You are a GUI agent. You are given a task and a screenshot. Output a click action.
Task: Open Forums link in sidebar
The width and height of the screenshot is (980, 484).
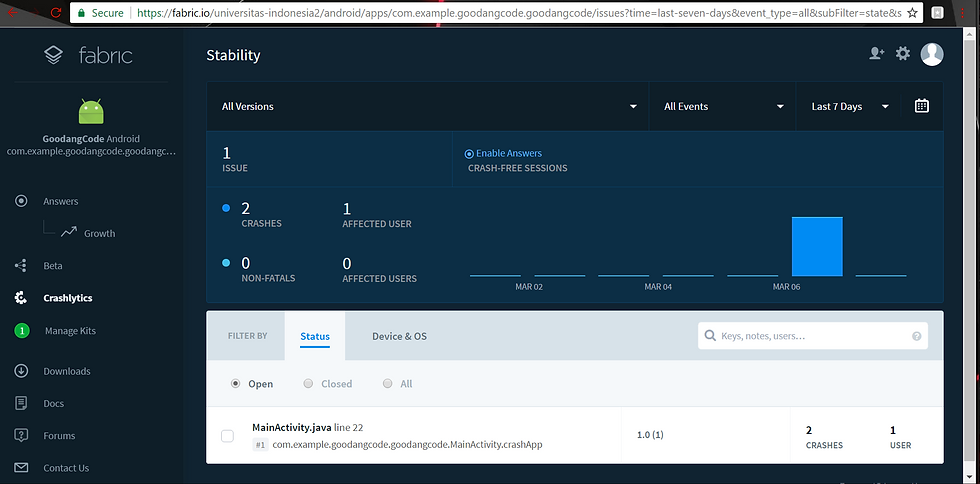[x=59, y=436]
